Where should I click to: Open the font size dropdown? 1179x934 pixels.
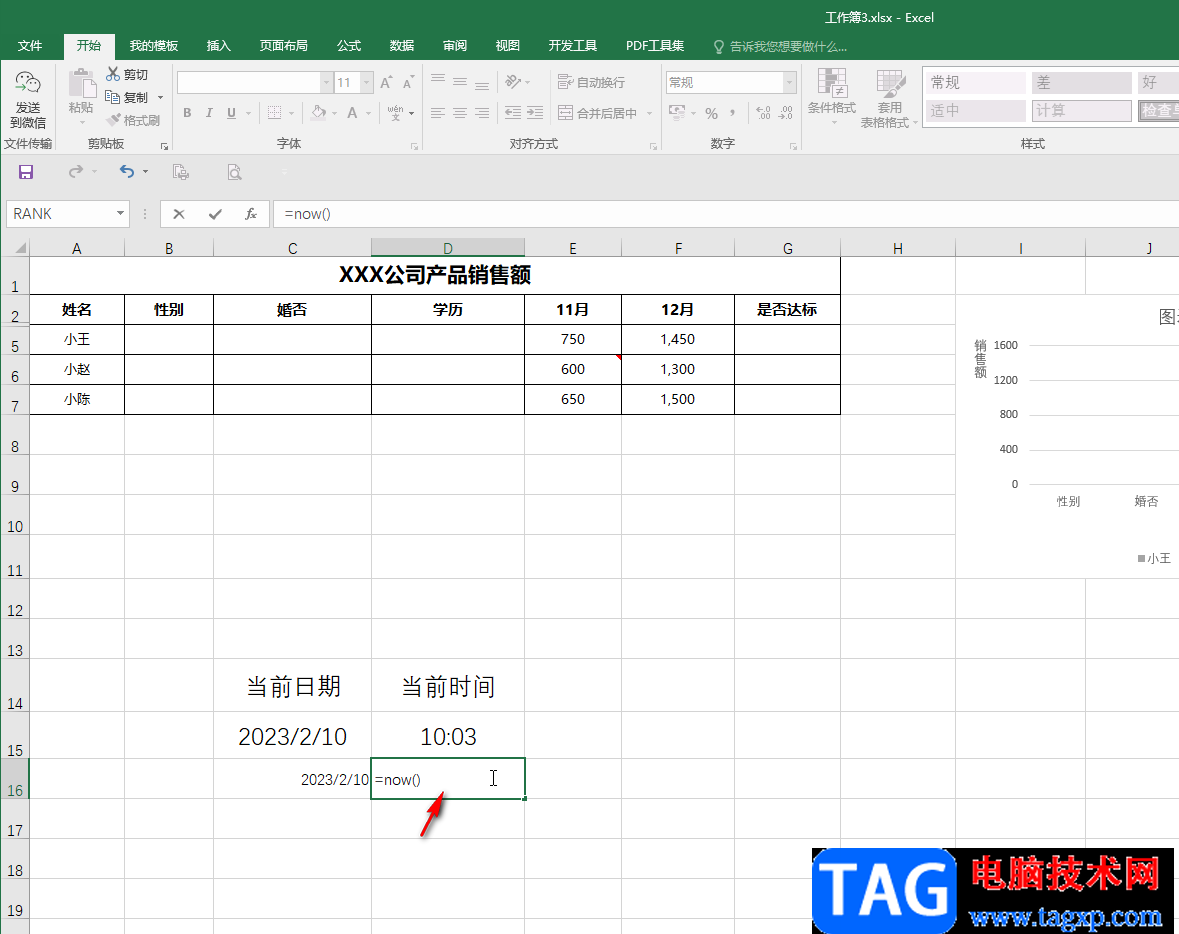[366, 83]
